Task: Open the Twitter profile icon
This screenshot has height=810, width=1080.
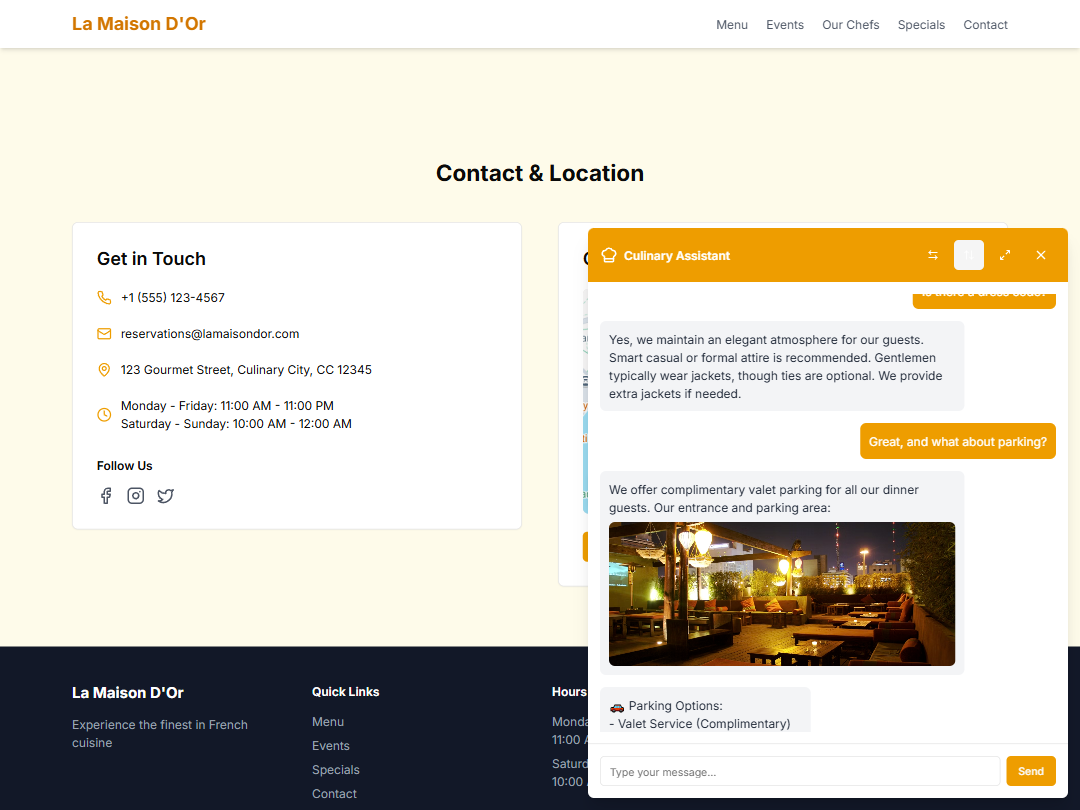Action: click(x=166, y=496)
